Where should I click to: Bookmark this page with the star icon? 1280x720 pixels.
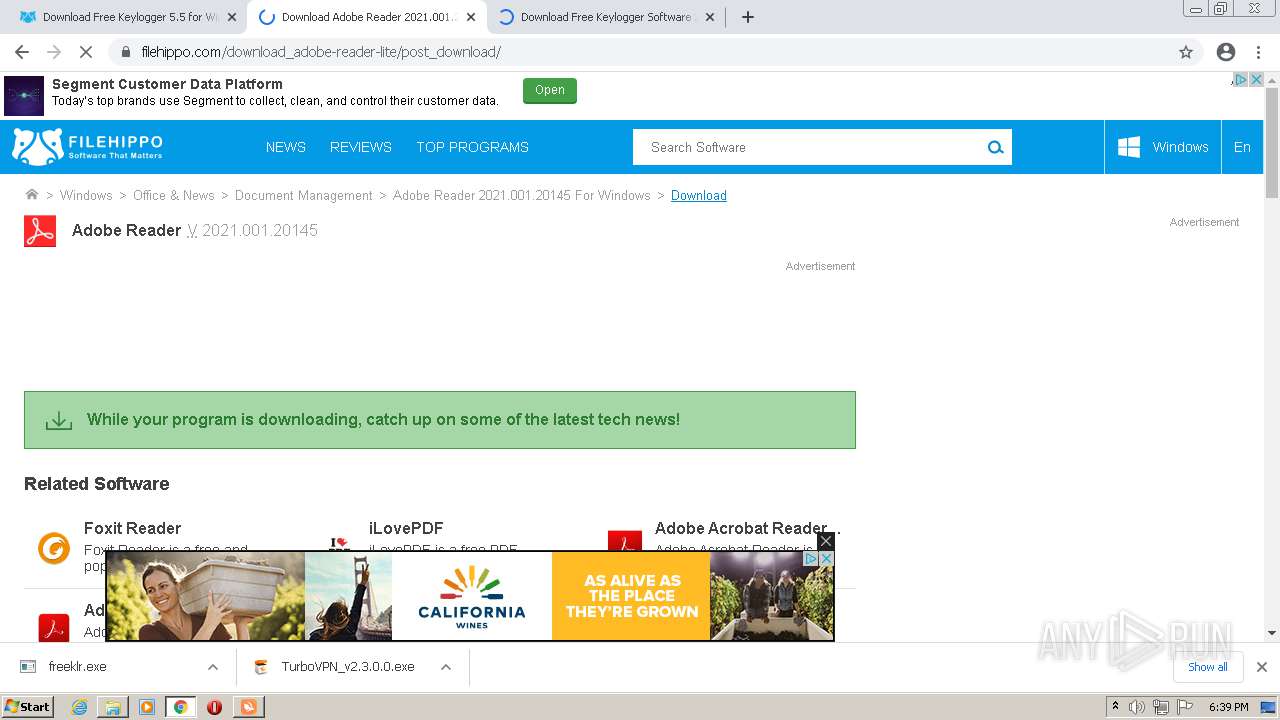point(1186,52)
